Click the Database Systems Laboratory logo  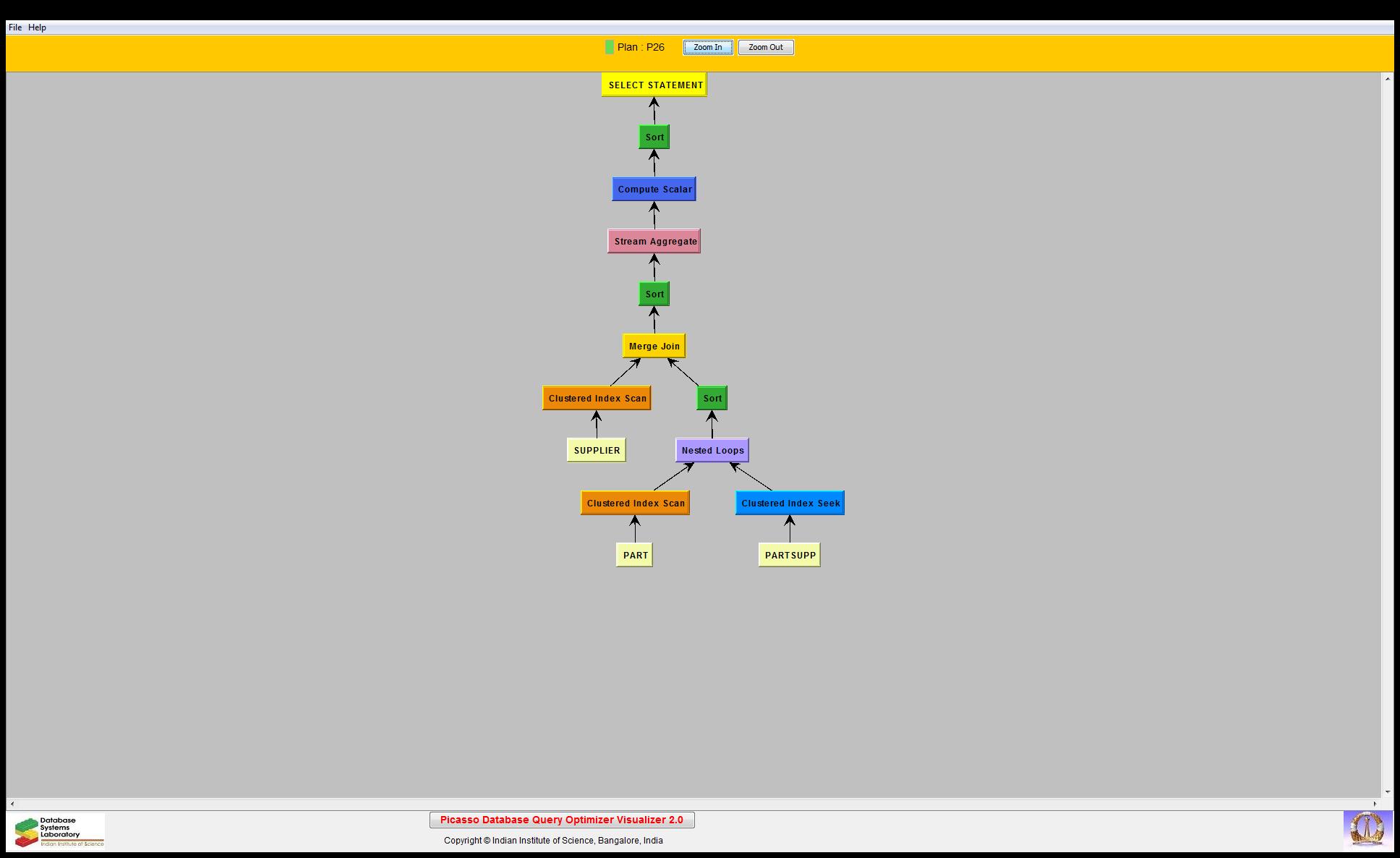(59, 831)
